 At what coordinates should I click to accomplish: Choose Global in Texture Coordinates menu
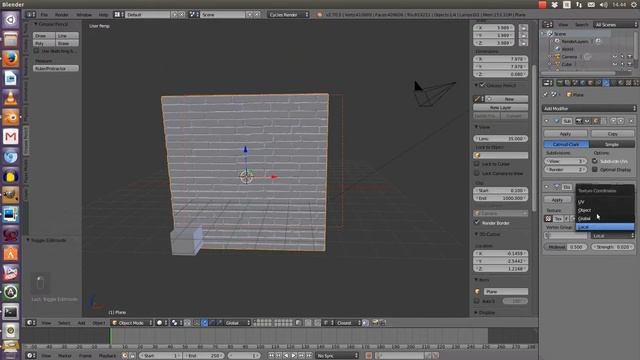(x=605, y=218)
